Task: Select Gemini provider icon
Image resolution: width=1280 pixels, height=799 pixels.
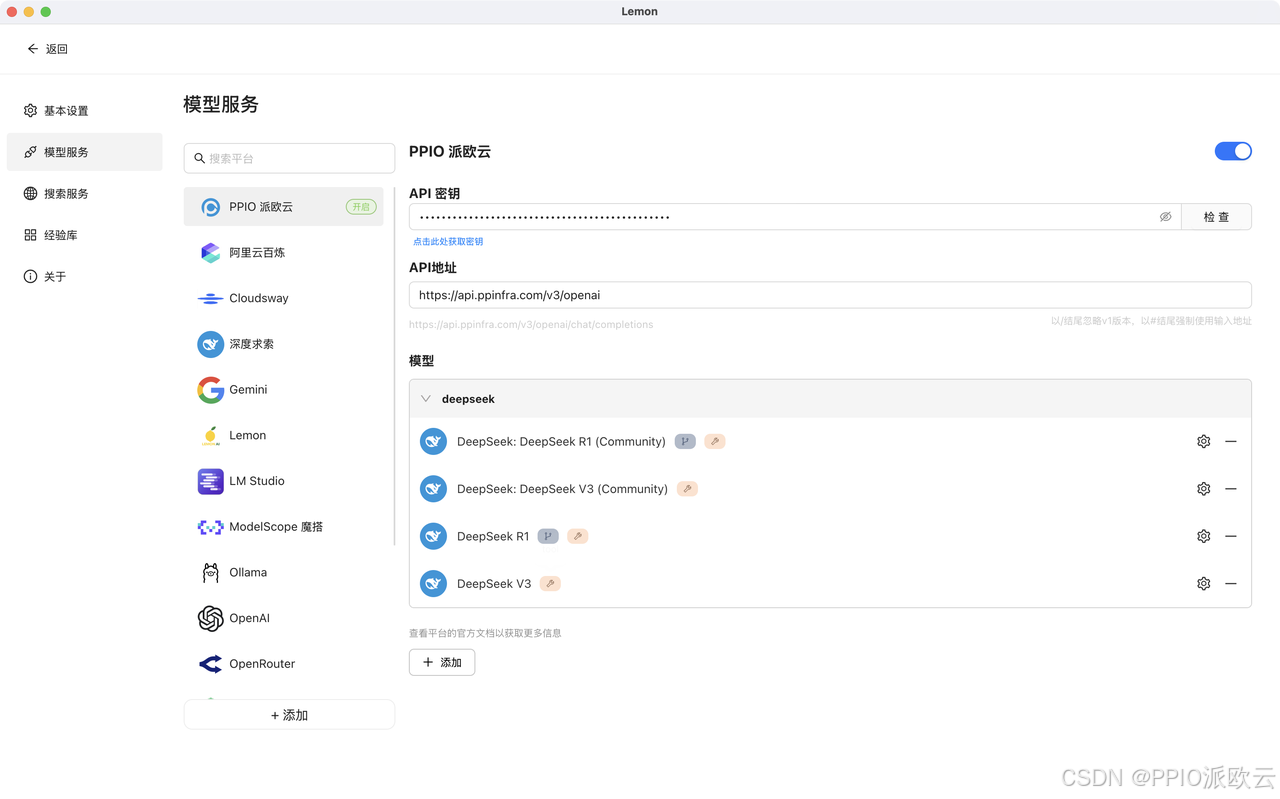Action: click(210, 390)
